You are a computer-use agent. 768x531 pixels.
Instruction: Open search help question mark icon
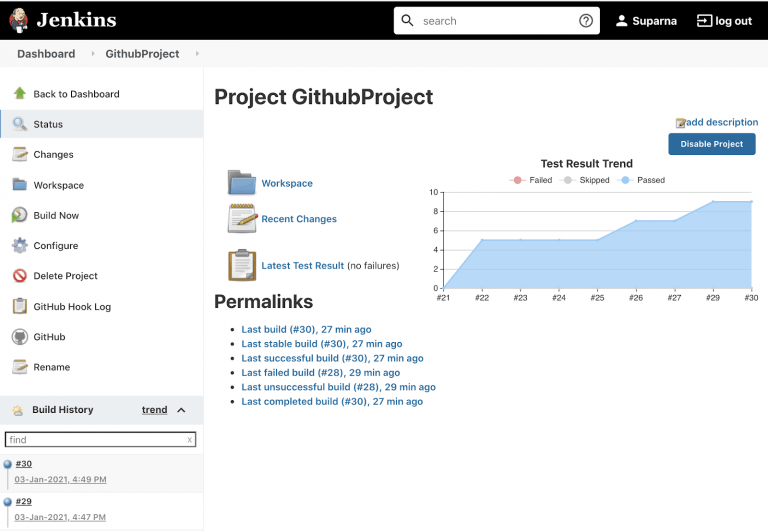click(x=586, y=21)
